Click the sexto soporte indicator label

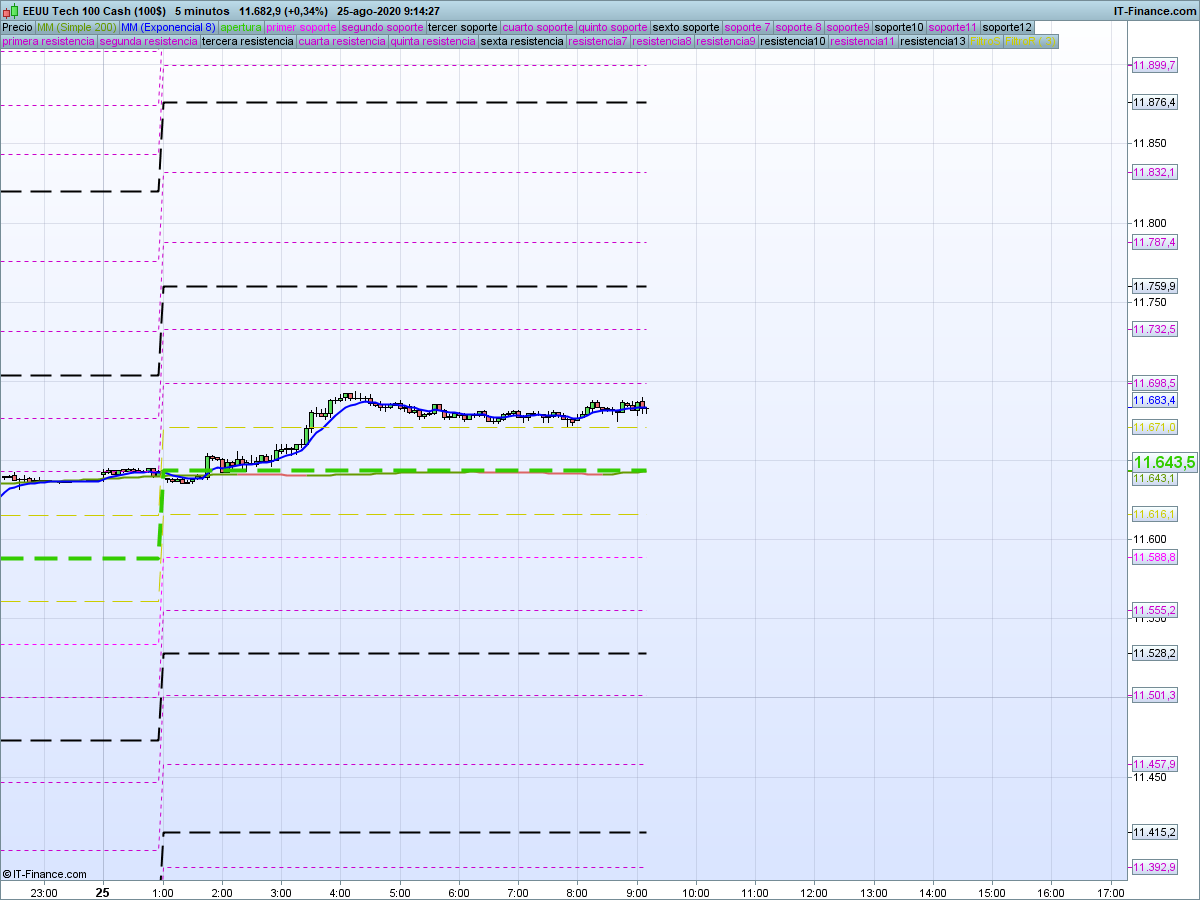point(685,27)
